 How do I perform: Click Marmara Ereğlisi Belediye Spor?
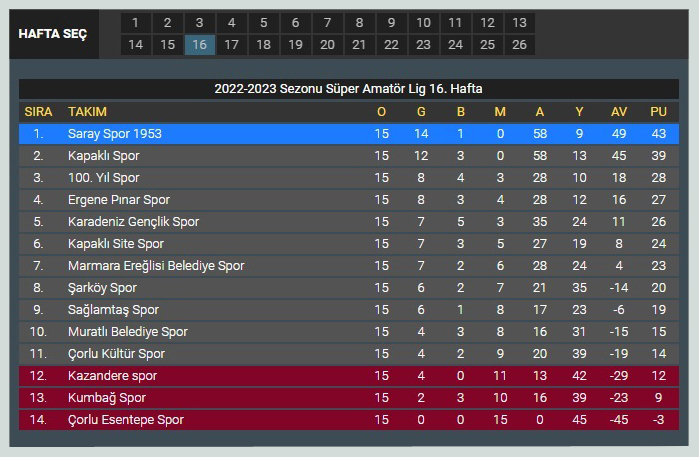[156, 266]
